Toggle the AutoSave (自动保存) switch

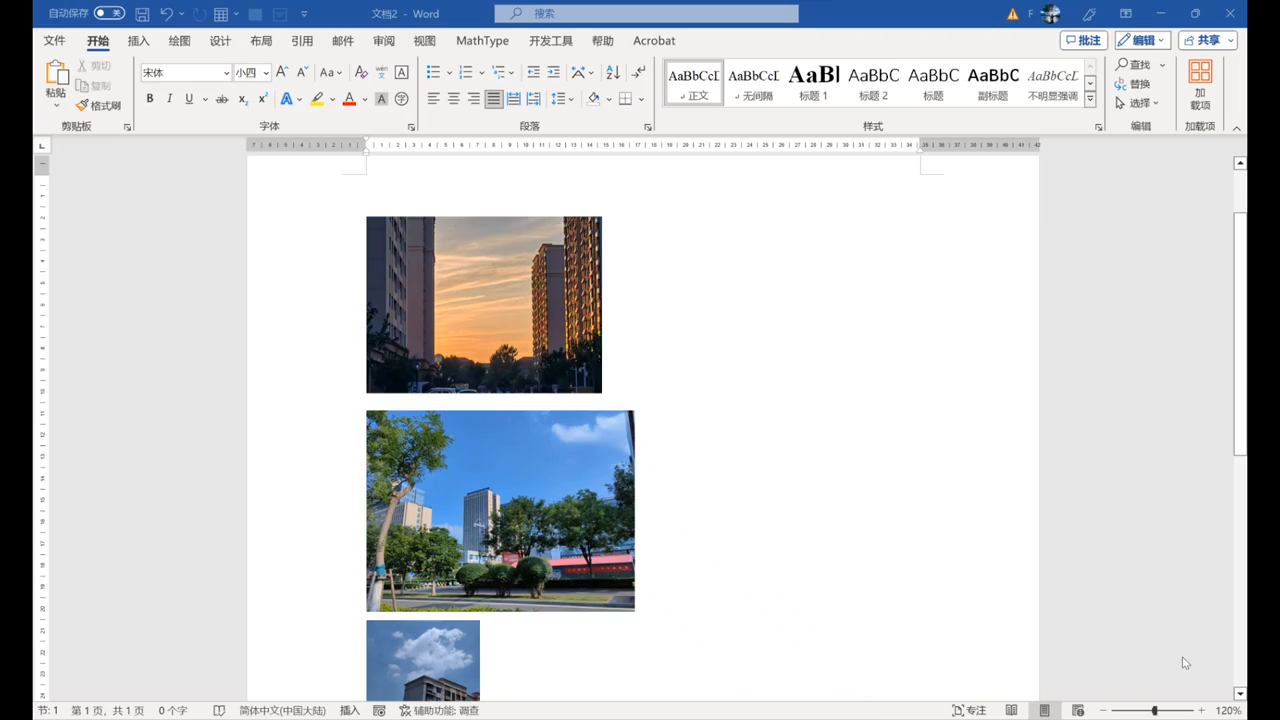[109, 14]
